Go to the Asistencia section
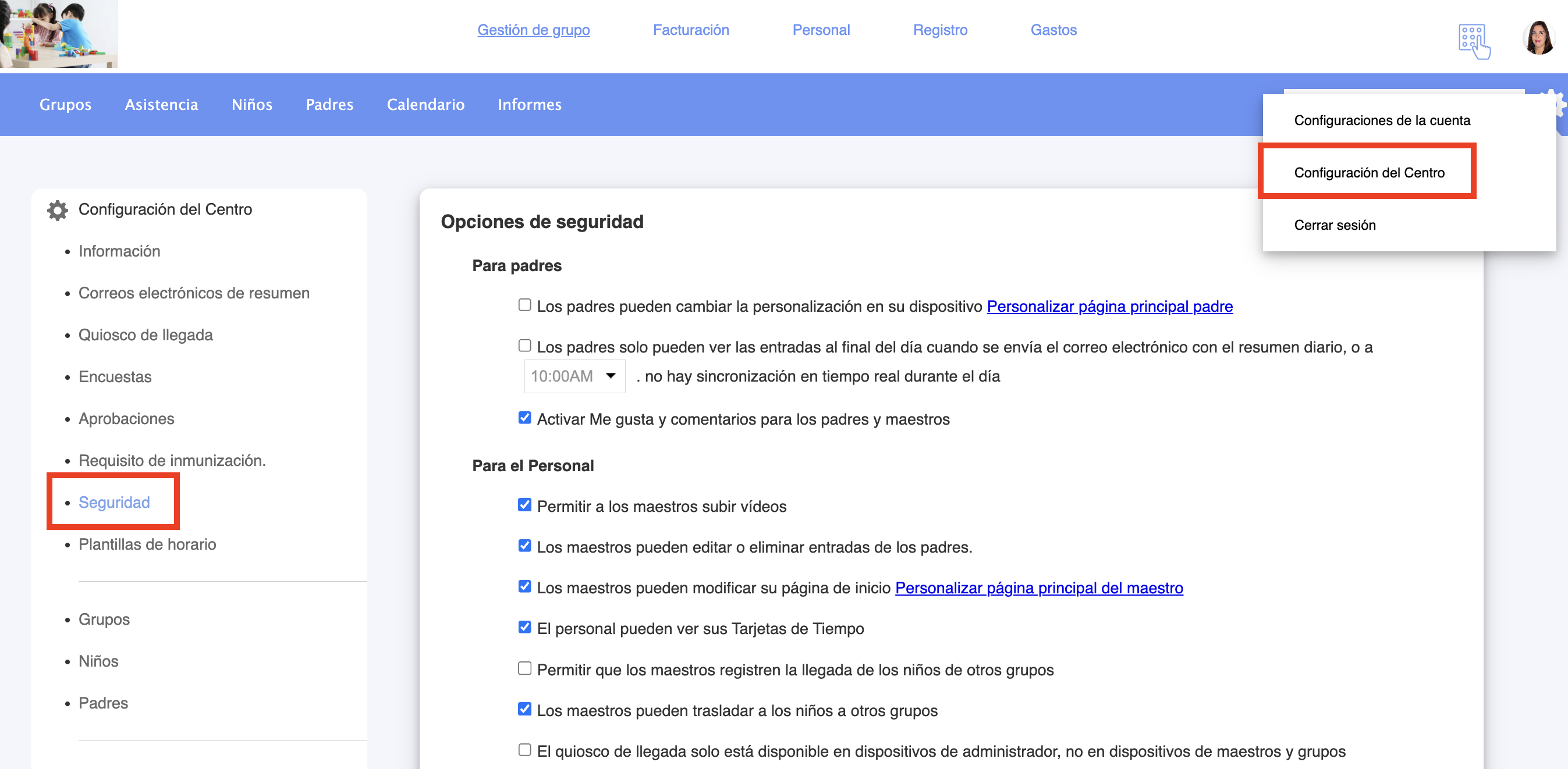The width and height of the screenshot is (1568, 769). (x=161, y=105)
